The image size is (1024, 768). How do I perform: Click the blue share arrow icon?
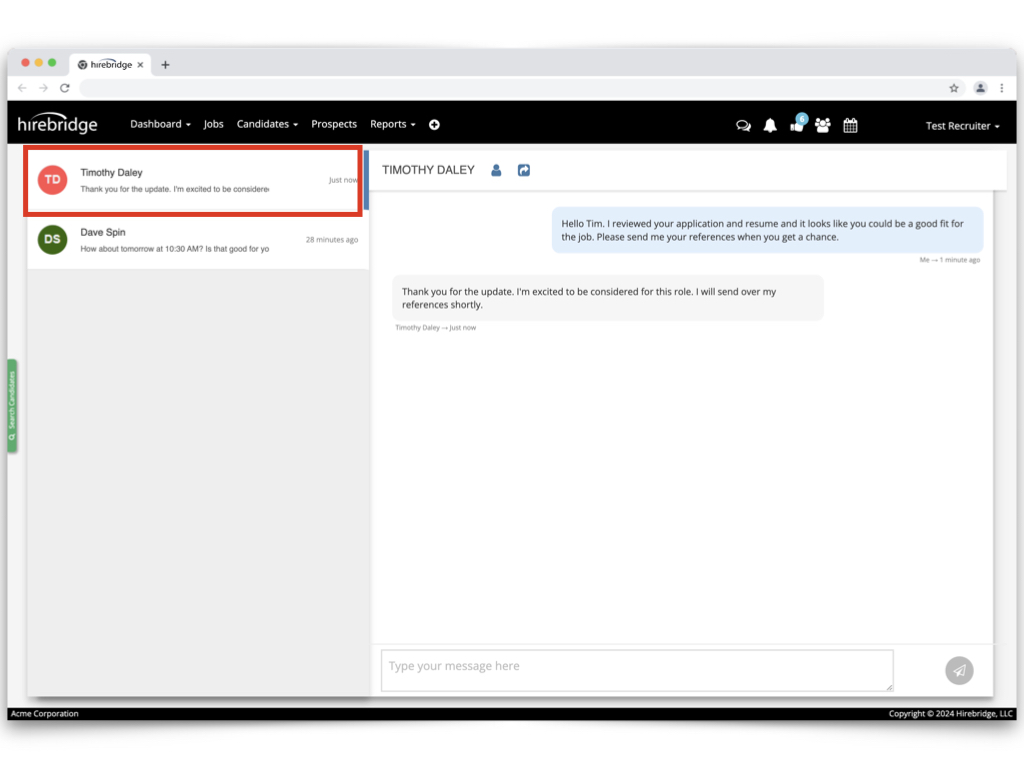point(524,171)
